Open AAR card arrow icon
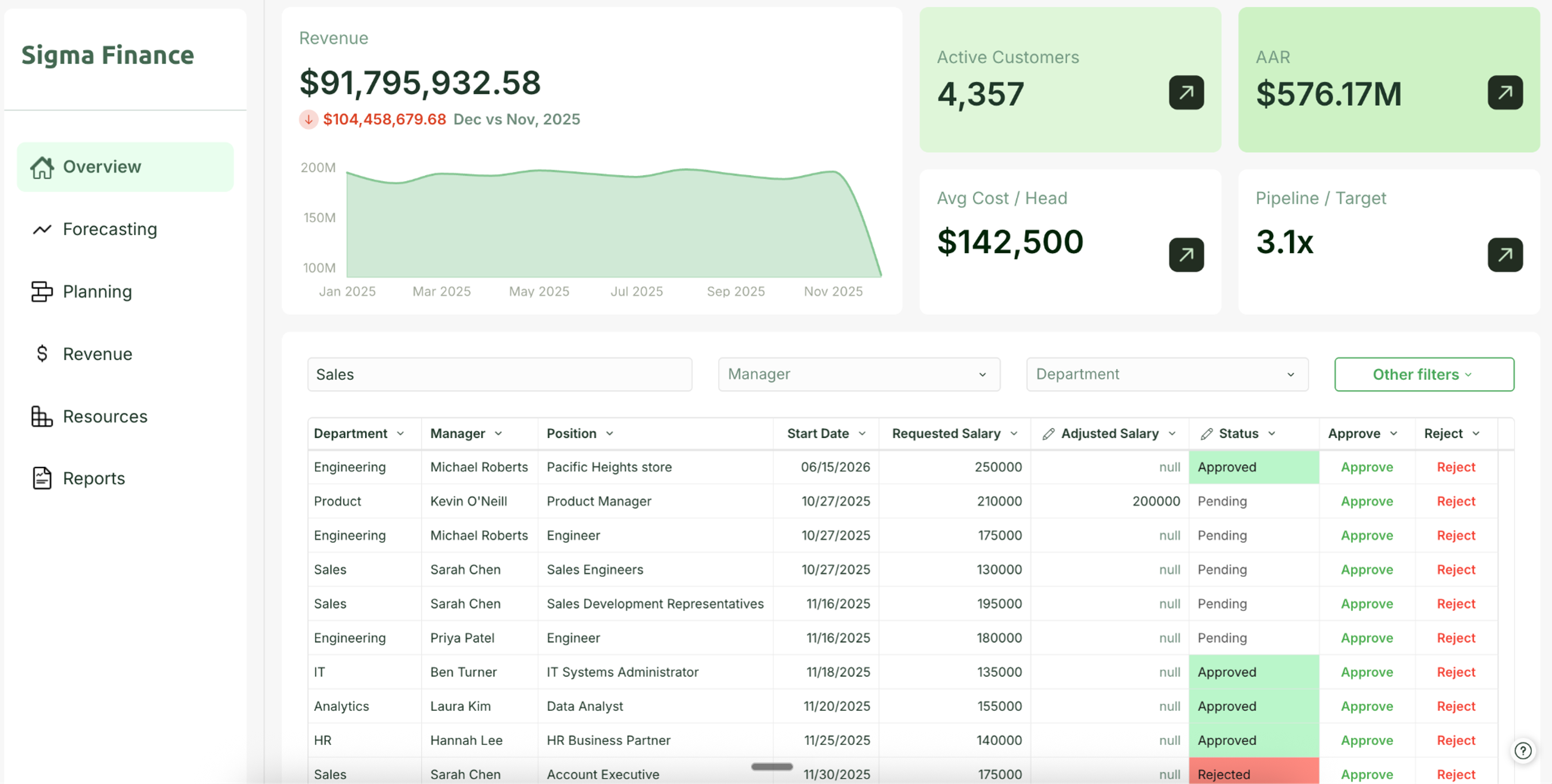The width and height of the screenshot is (1552, 784). click(1504, 93)
